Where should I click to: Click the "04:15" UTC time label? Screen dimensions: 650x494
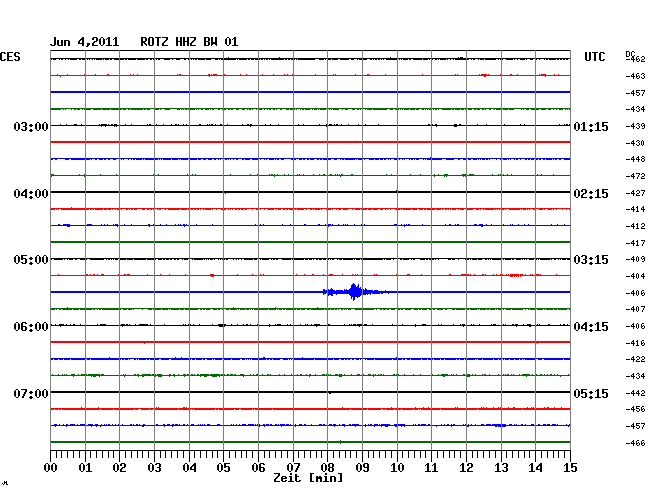591,327
